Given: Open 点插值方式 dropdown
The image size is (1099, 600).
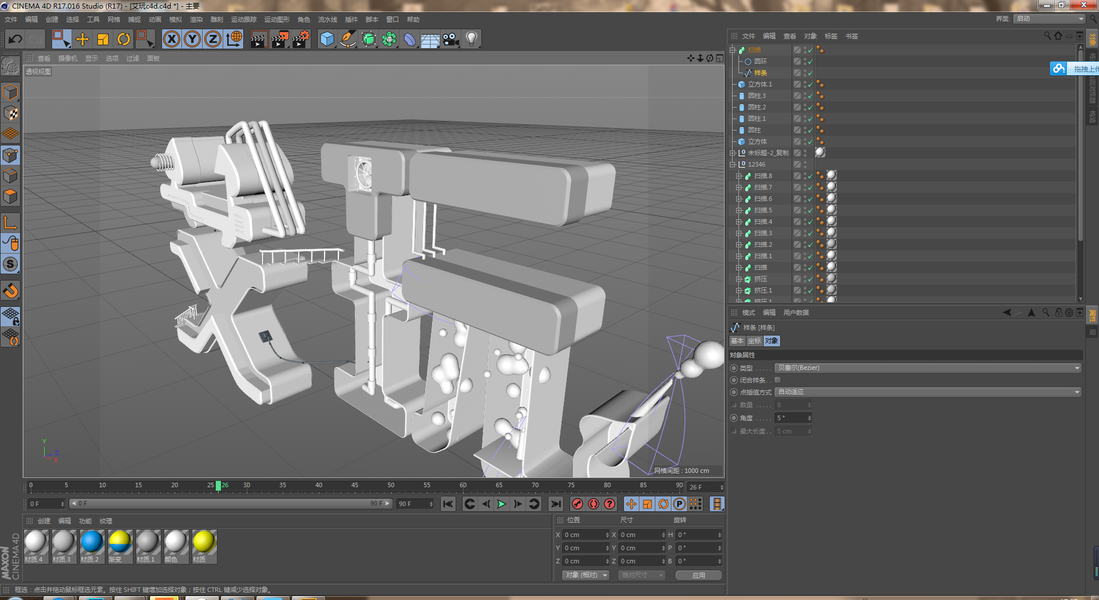Looking at the screenshot, I should point(928,392).
